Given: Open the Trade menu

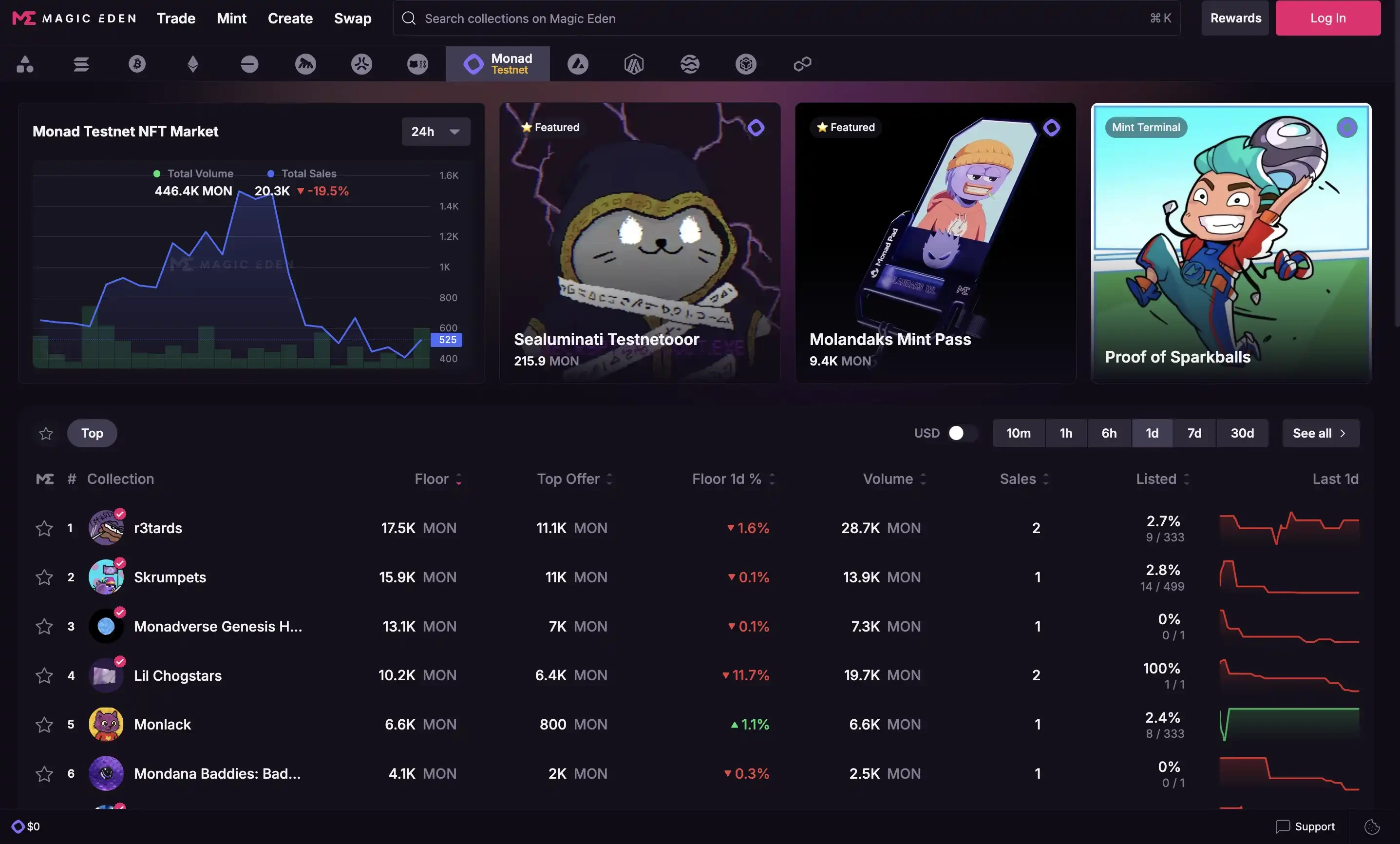Looking at the screenshot, I should [176, 18].
